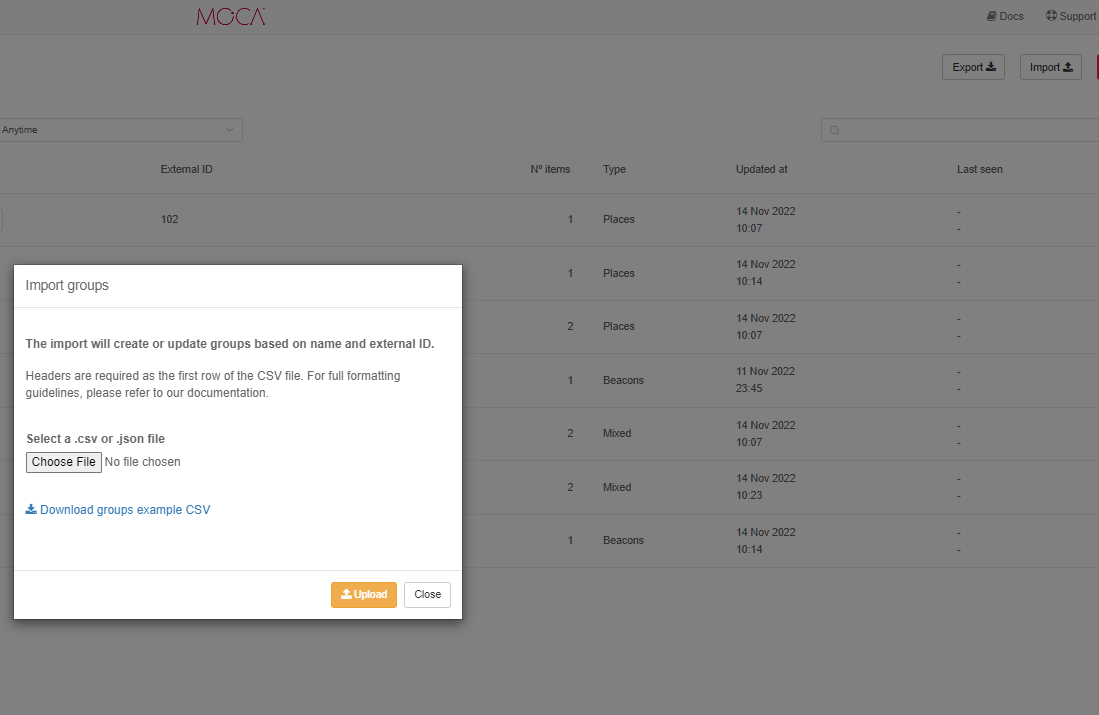Click Beacons in the 11 Nov 2022 row
Viewport: 1099px width, 715px height.
[x=623, y=380]
